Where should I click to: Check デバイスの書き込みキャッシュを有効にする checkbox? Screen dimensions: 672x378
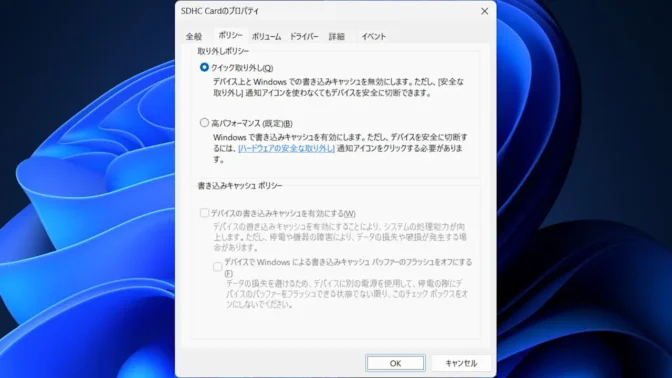tap(204, 213)
